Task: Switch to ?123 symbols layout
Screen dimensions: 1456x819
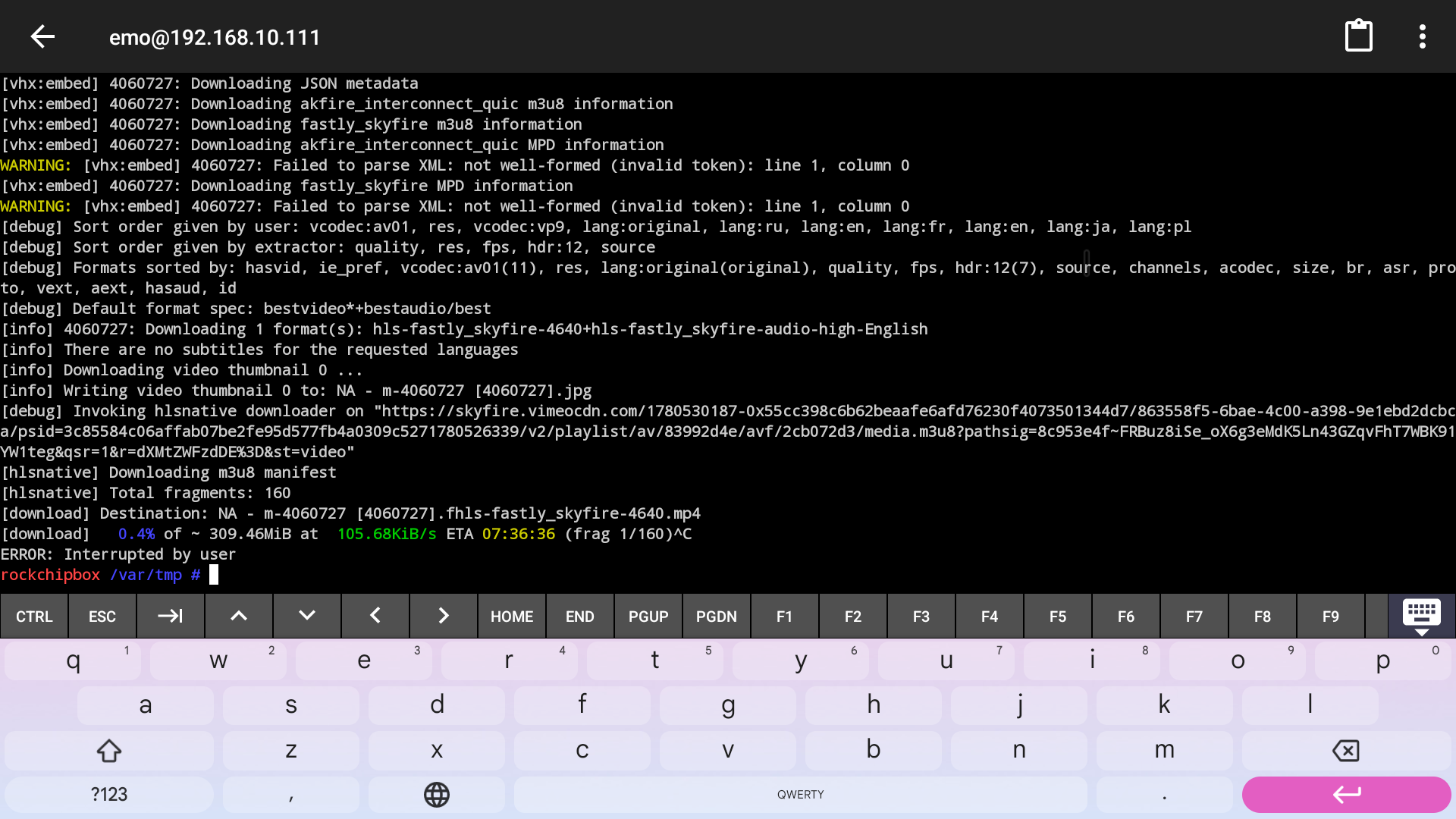Action: click(109, 795)
